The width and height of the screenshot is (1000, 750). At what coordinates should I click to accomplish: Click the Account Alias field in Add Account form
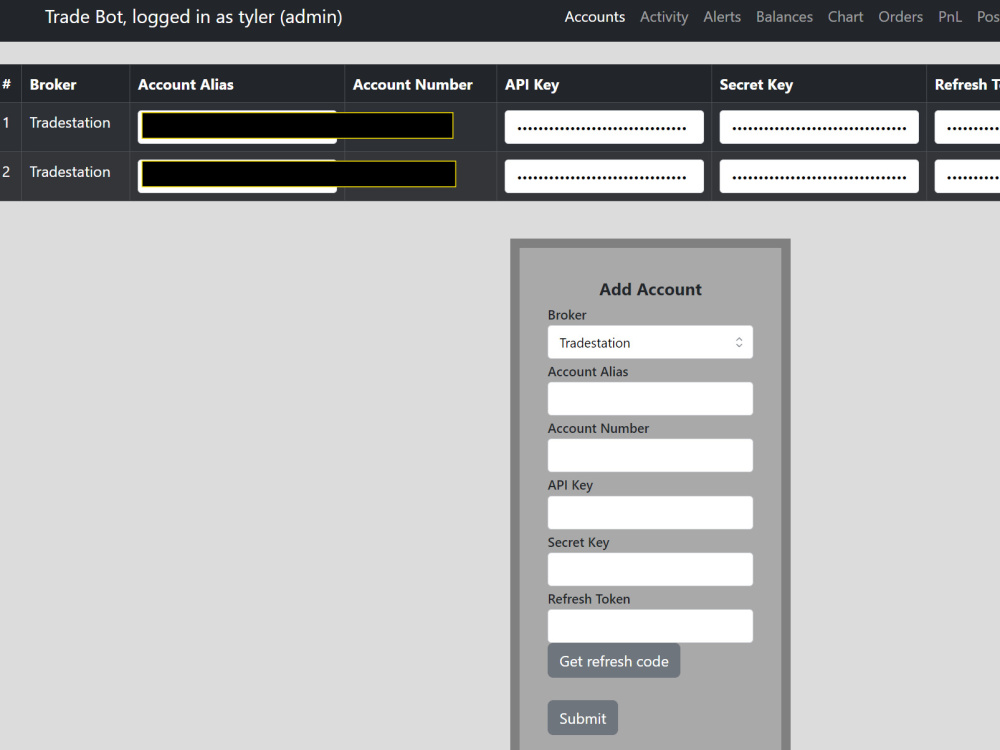650,399
